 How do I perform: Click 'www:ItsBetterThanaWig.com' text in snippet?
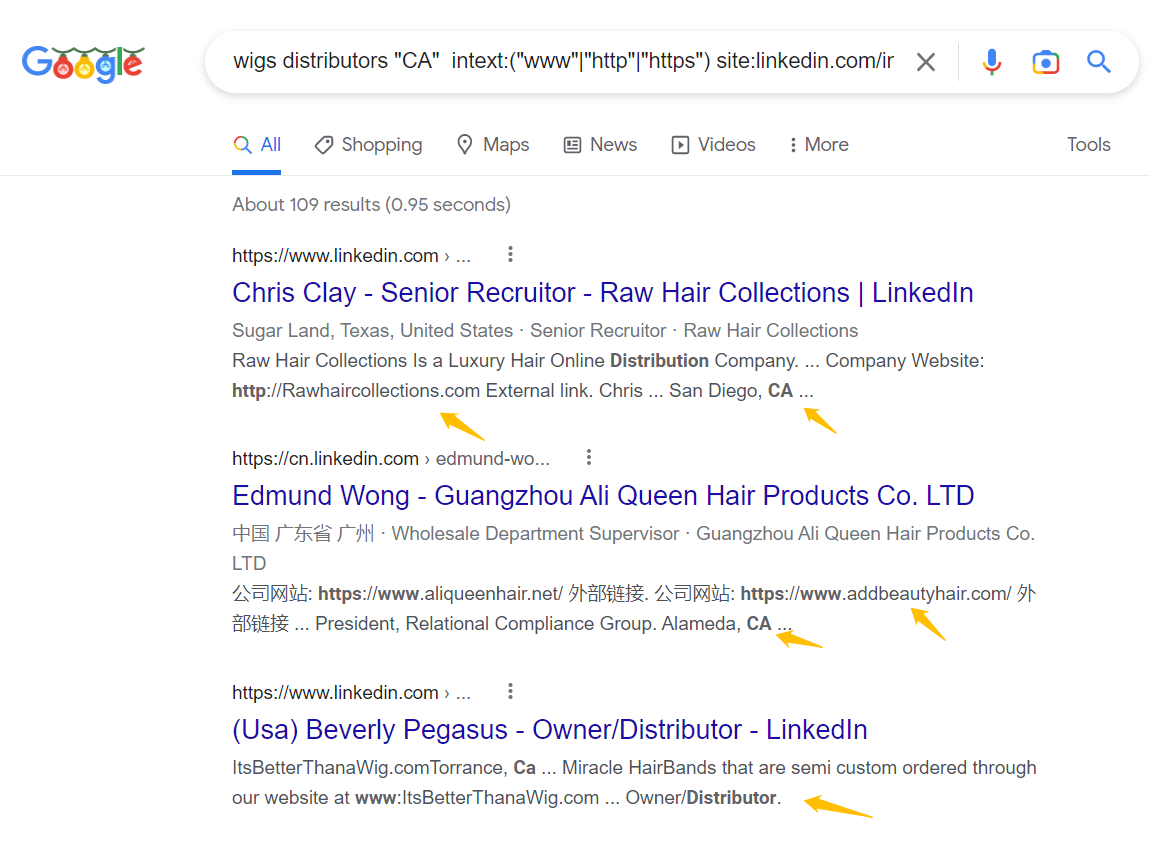click(477, 798)
